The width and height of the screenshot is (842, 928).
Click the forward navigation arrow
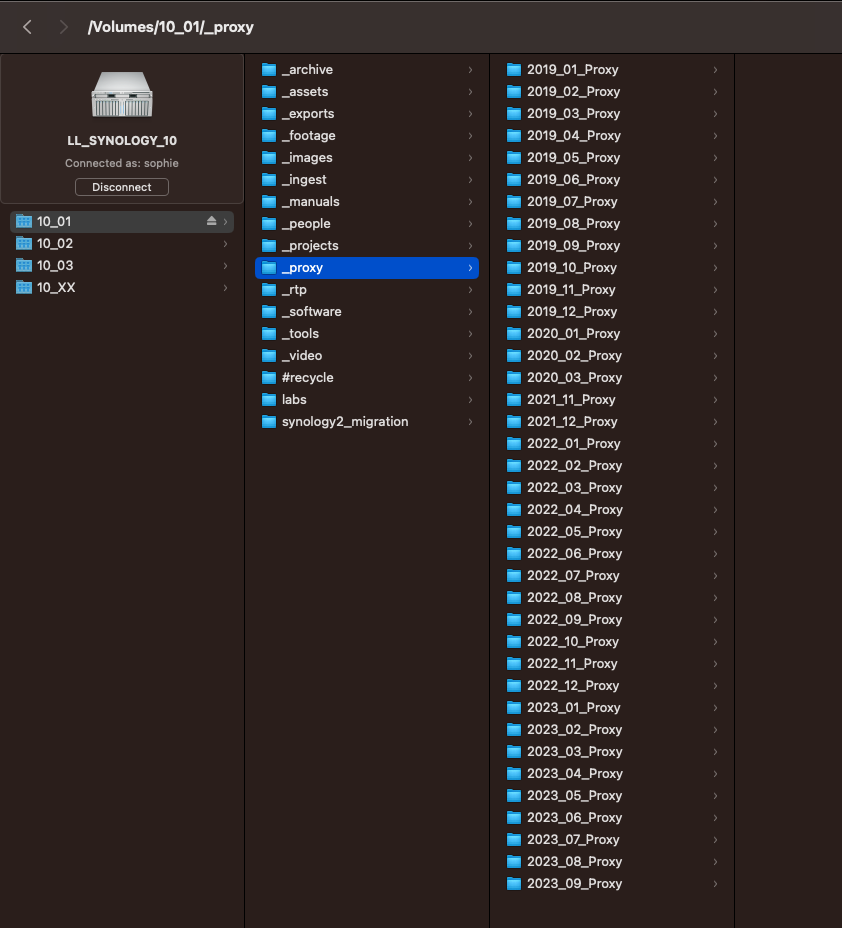click(x=64, y=27)
